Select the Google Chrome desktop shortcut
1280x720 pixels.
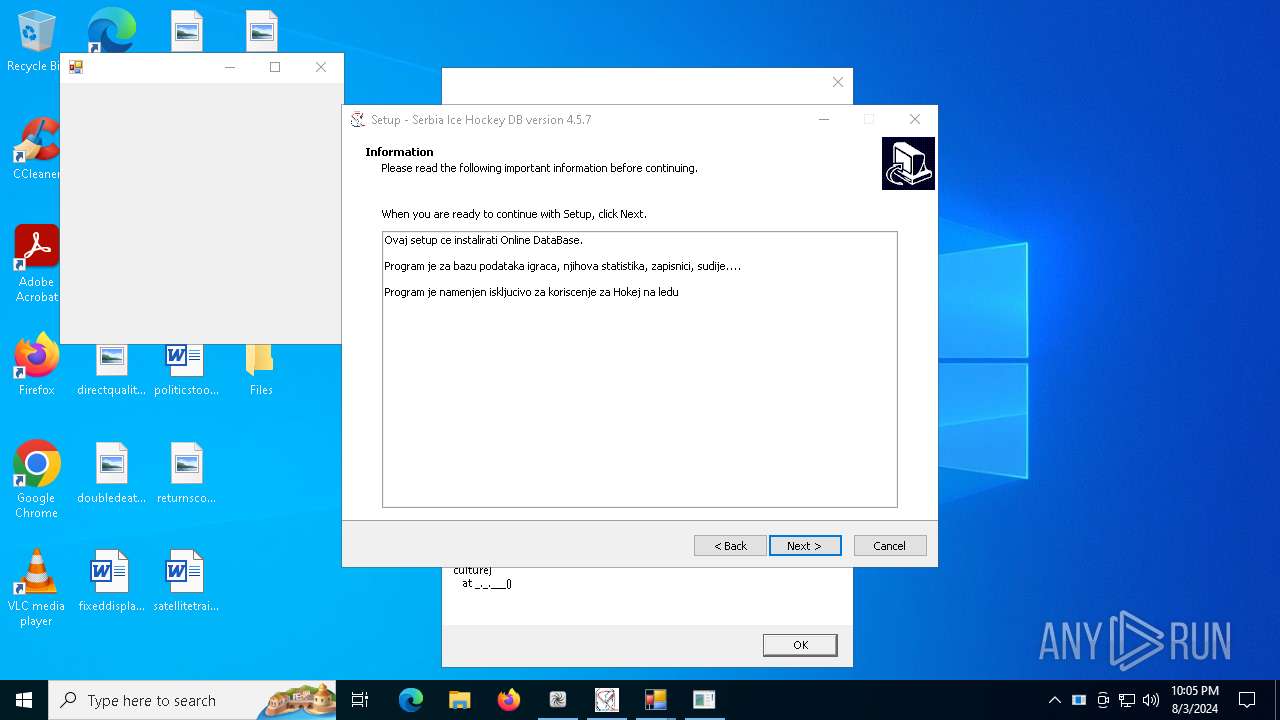point(36,479)
